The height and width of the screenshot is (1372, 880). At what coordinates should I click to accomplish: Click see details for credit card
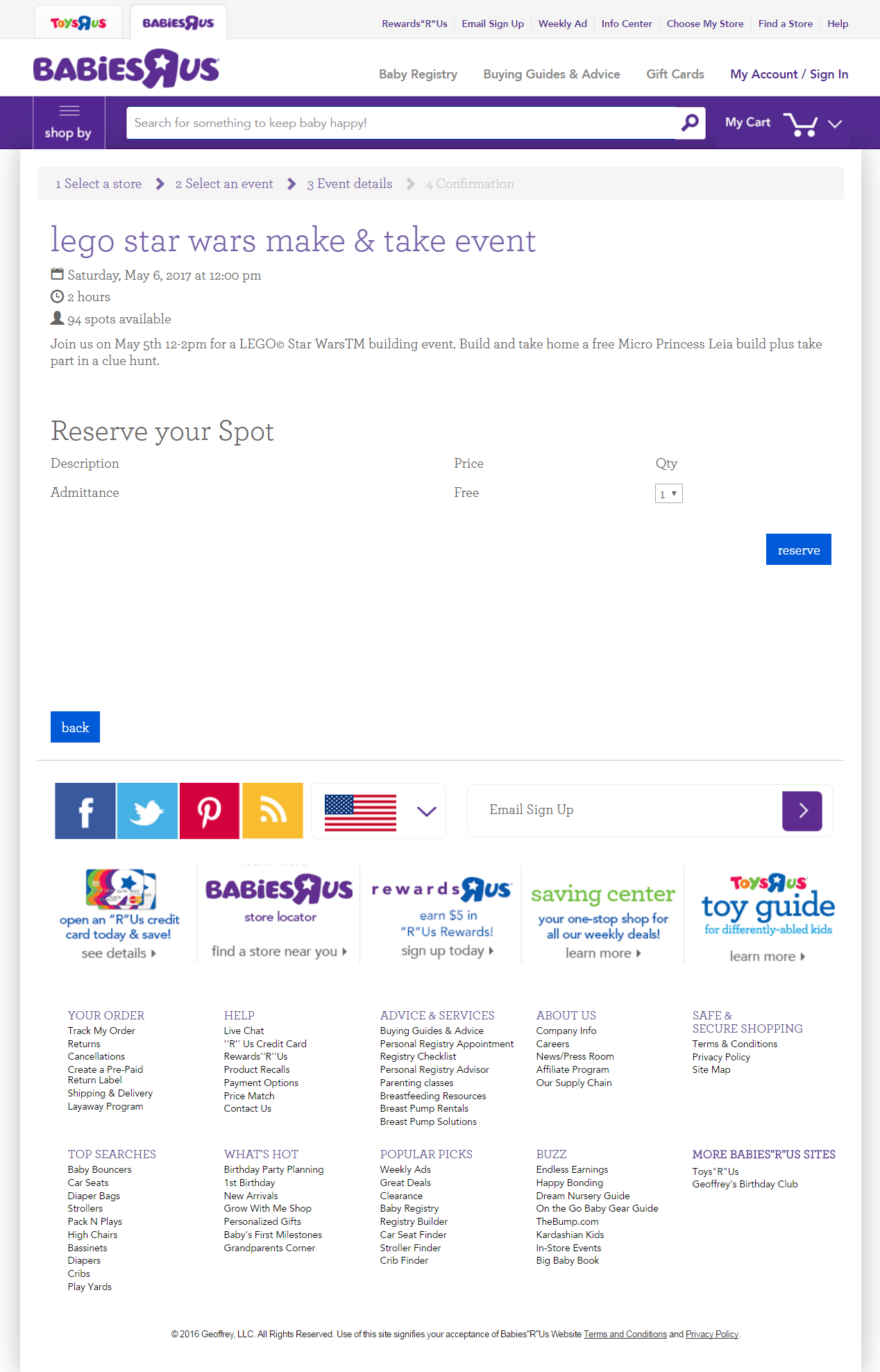point(119,954)
